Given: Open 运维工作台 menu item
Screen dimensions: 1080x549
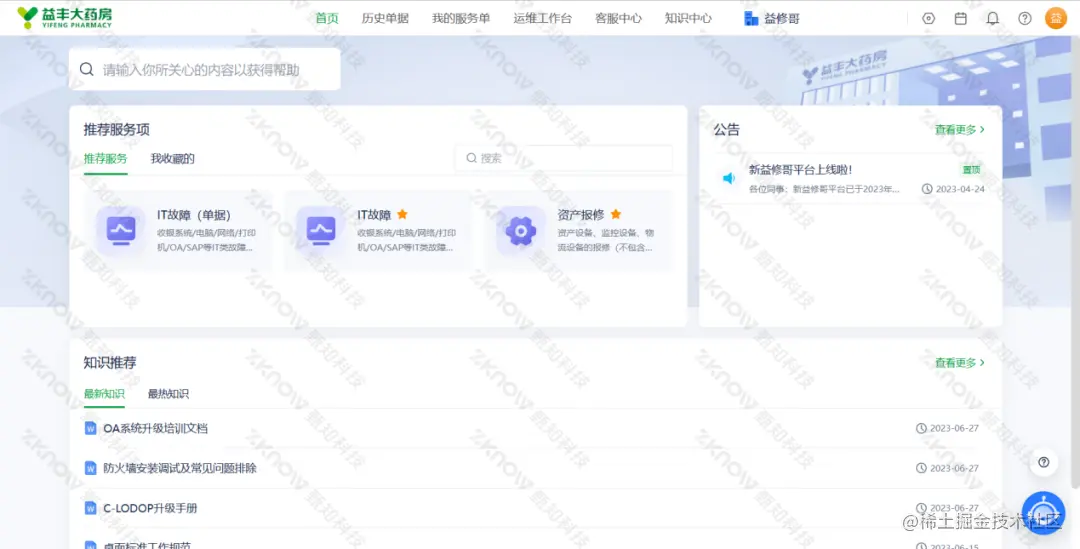Looking at the screenshot, I should click(542, 19).
